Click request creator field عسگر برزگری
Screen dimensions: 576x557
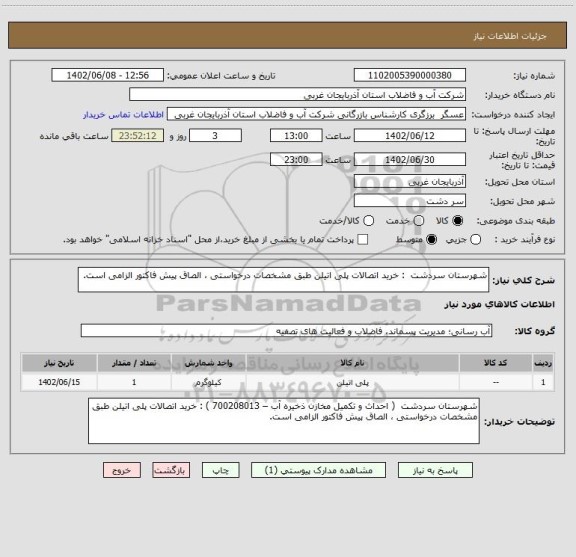[x=316, y=114]
